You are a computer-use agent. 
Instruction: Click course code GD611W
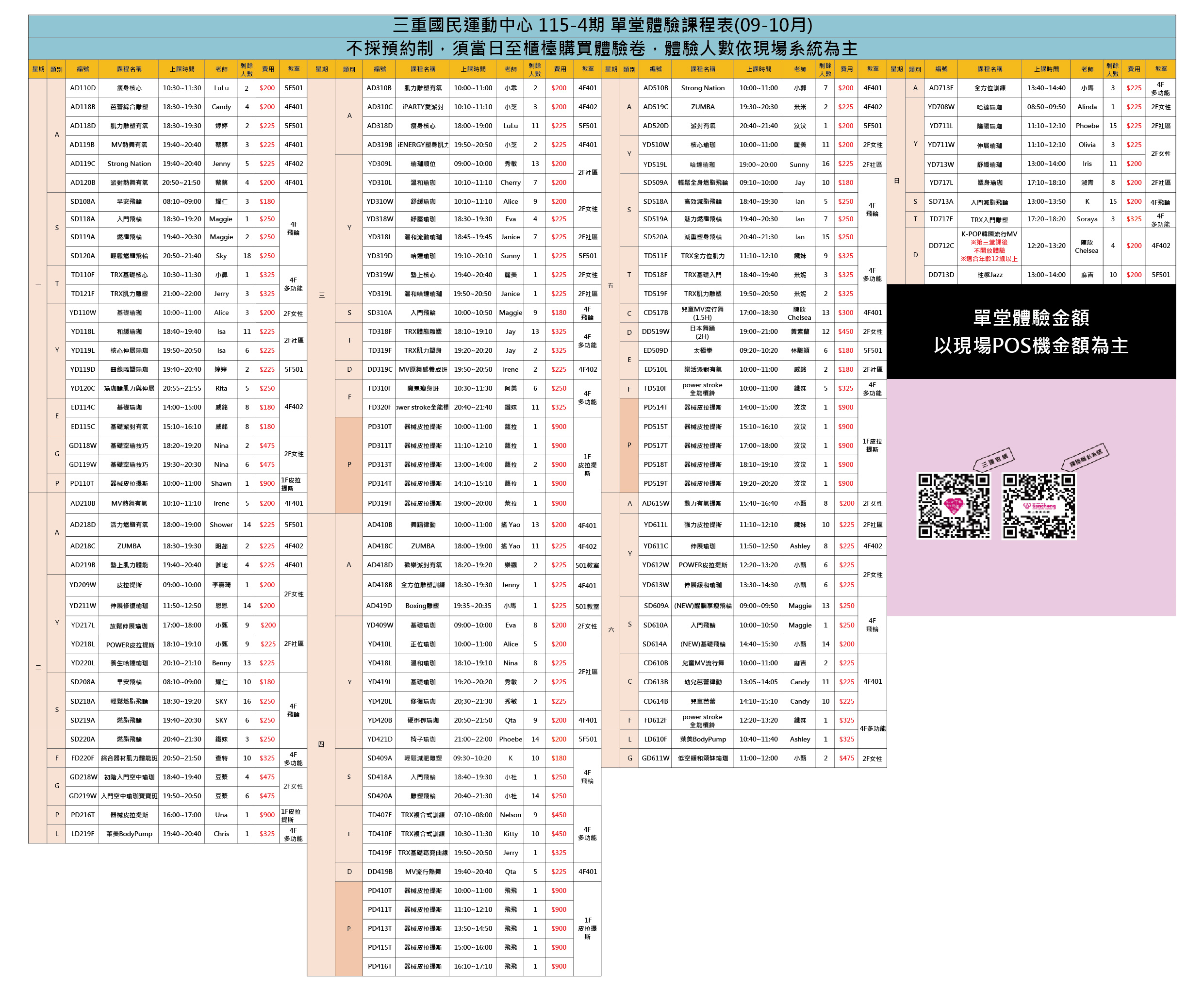point(656,758)
